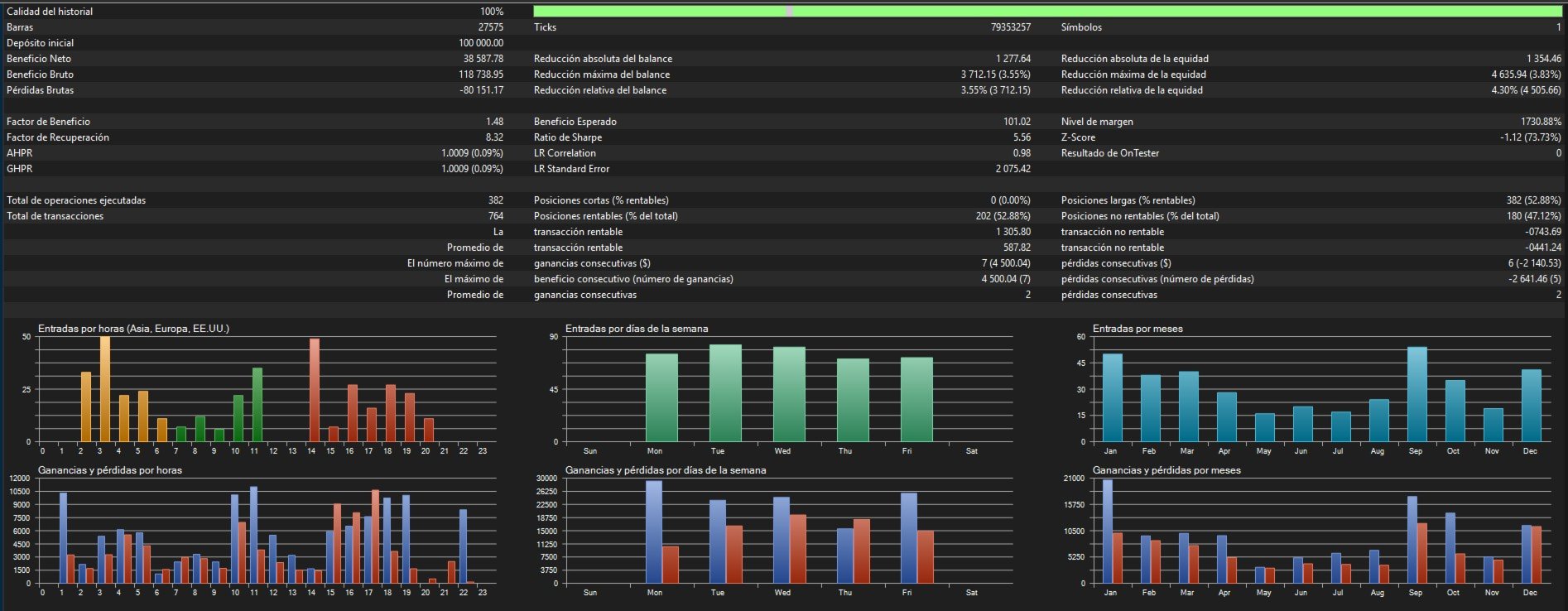Select the LR Standard Error value "2 075.42"
The width and height of the screenshot is (1568, 611).
tap(1013, 169)
